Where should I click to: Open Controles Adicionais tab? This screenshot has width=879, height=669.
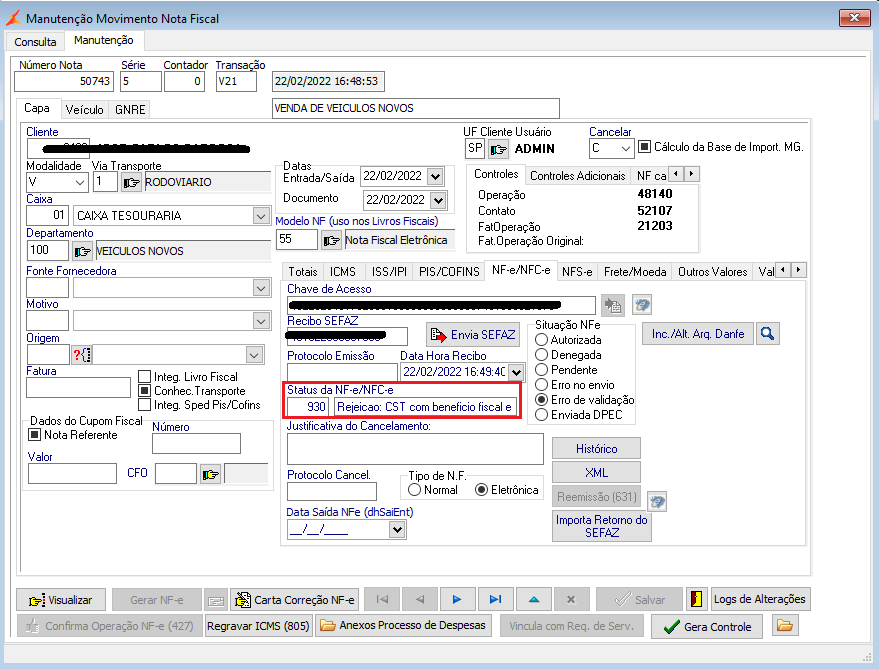577,176
